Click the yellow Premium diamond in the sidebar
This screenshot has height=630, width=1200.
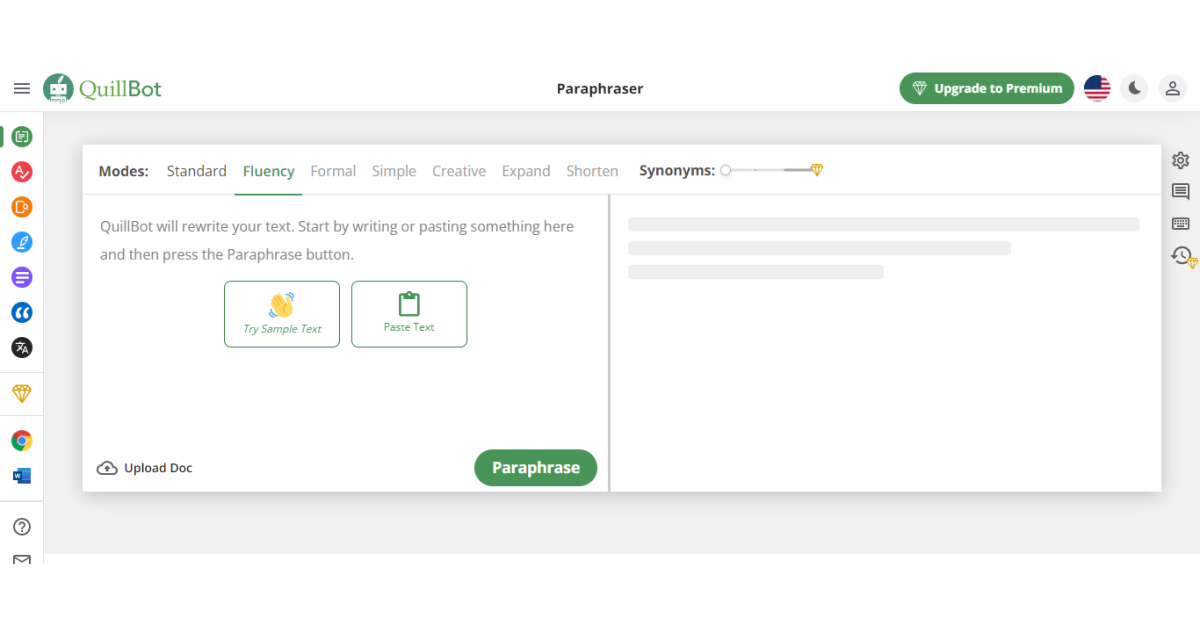pos(22,394)
